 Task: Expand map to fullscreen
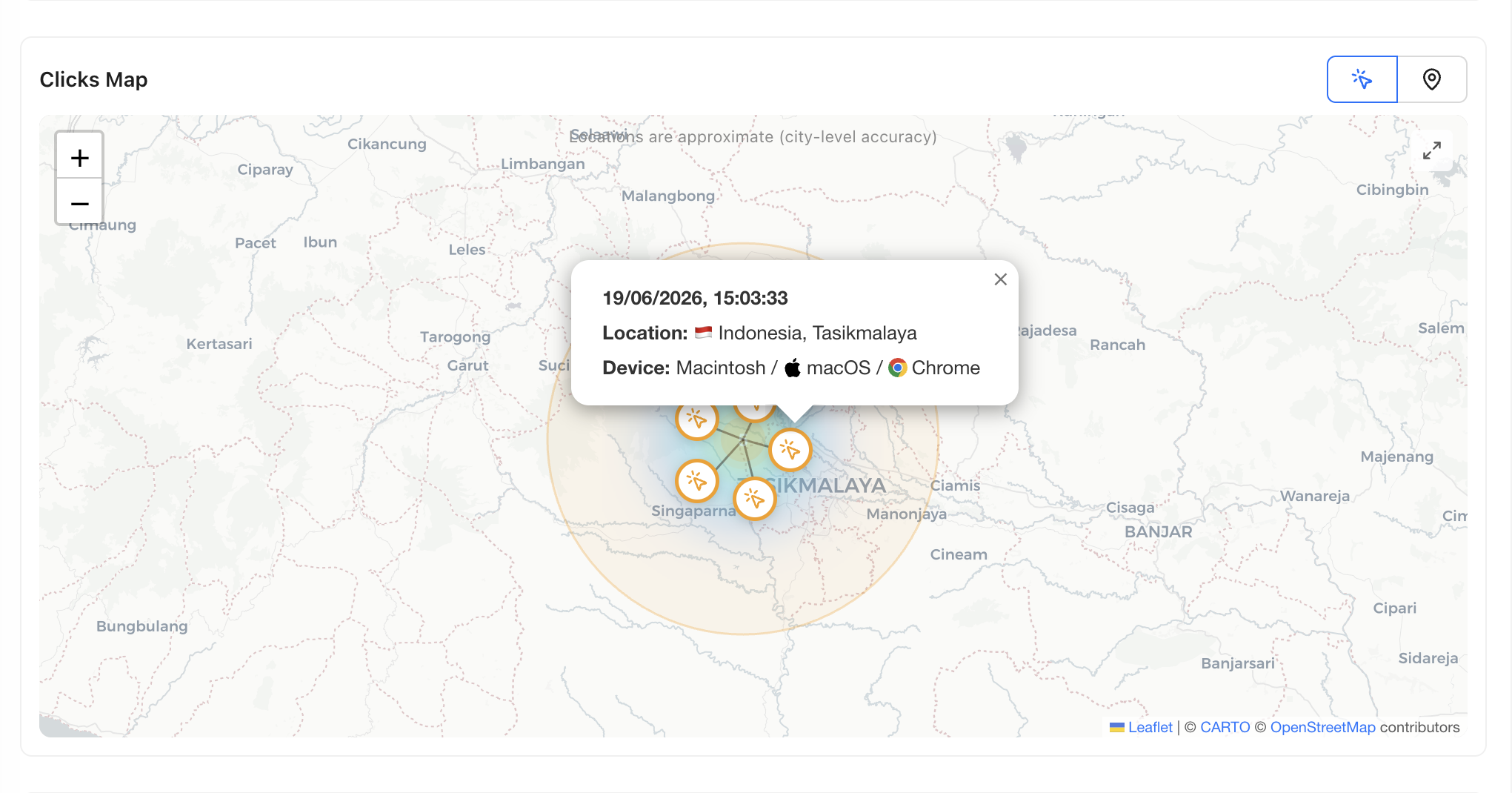tap(1432, 150)
